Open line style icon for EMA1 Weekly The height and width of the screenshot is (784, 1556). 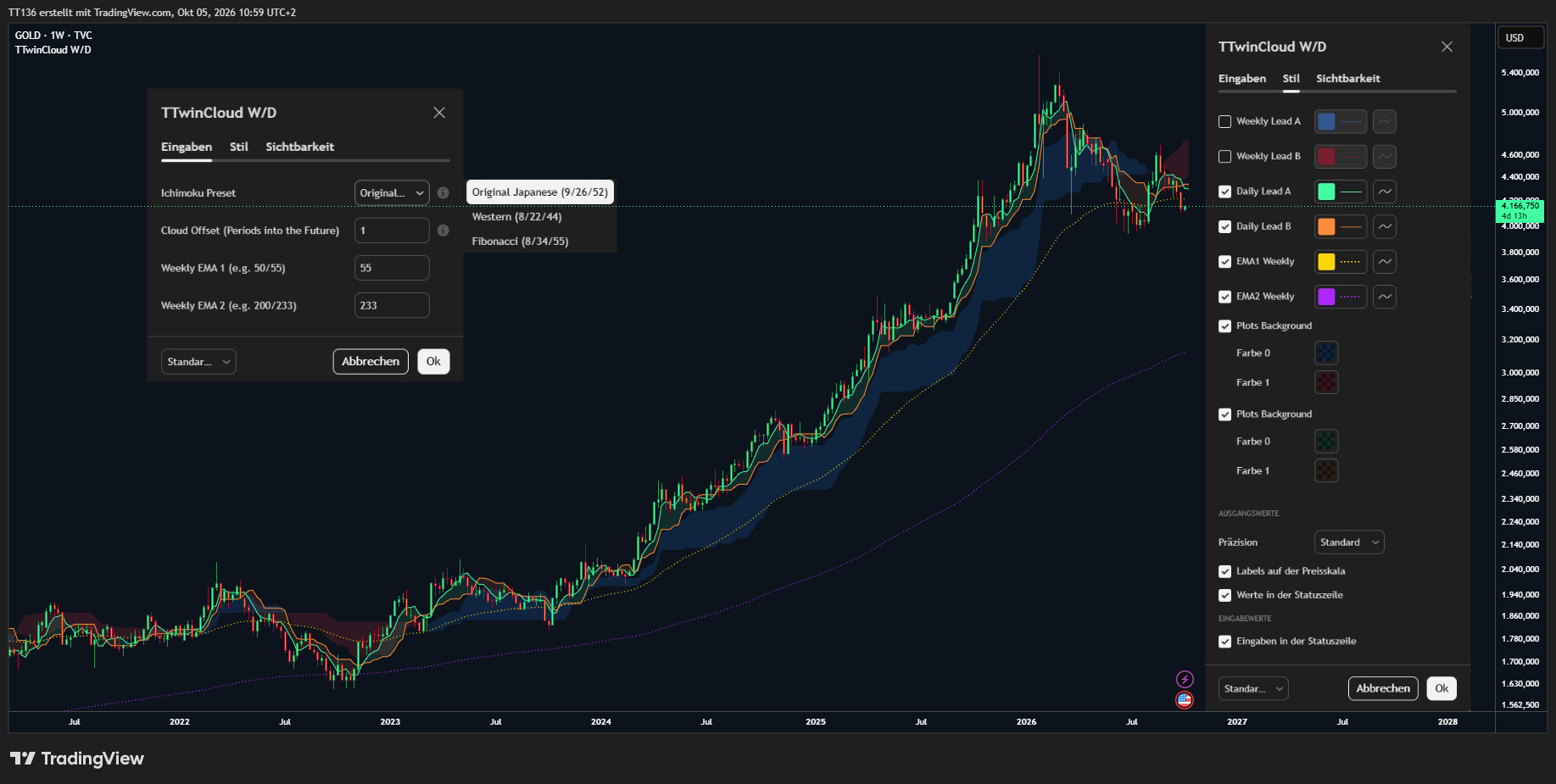[x=1384, y=262]
